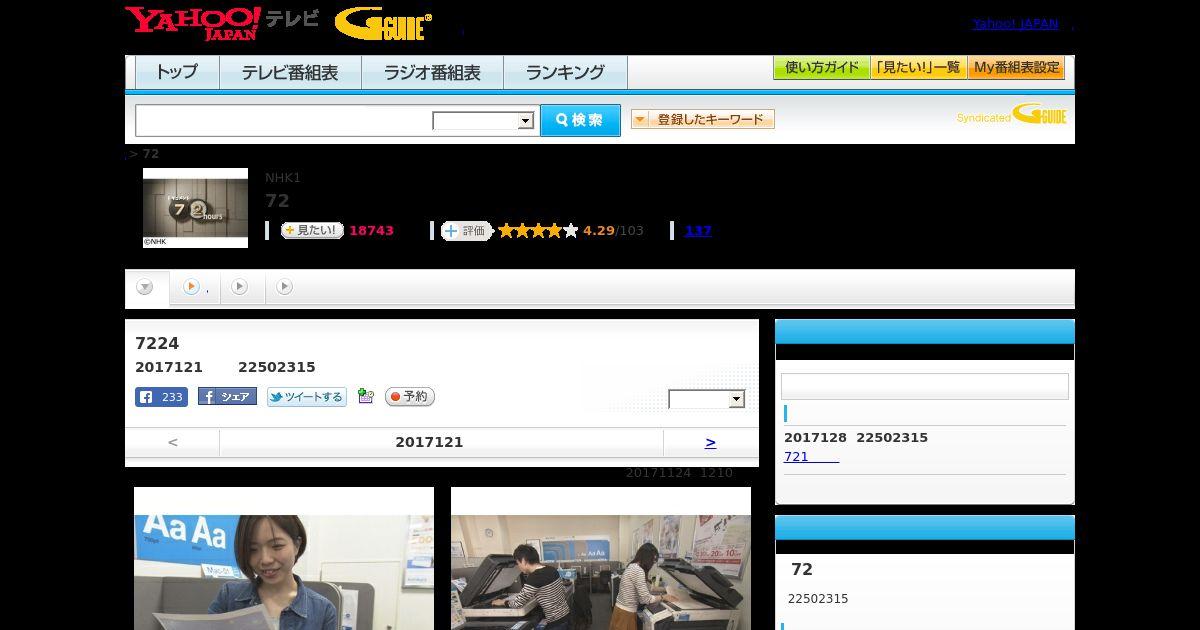Open the 72 hours program thumbnail
The height and width of the screenshot is (630, 1200).
tap(195, 208)
